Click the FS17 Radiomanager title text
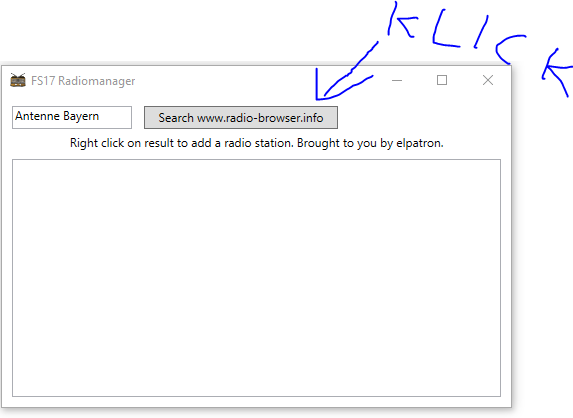Viewport: 573px width, 418px height. point(83,81)
